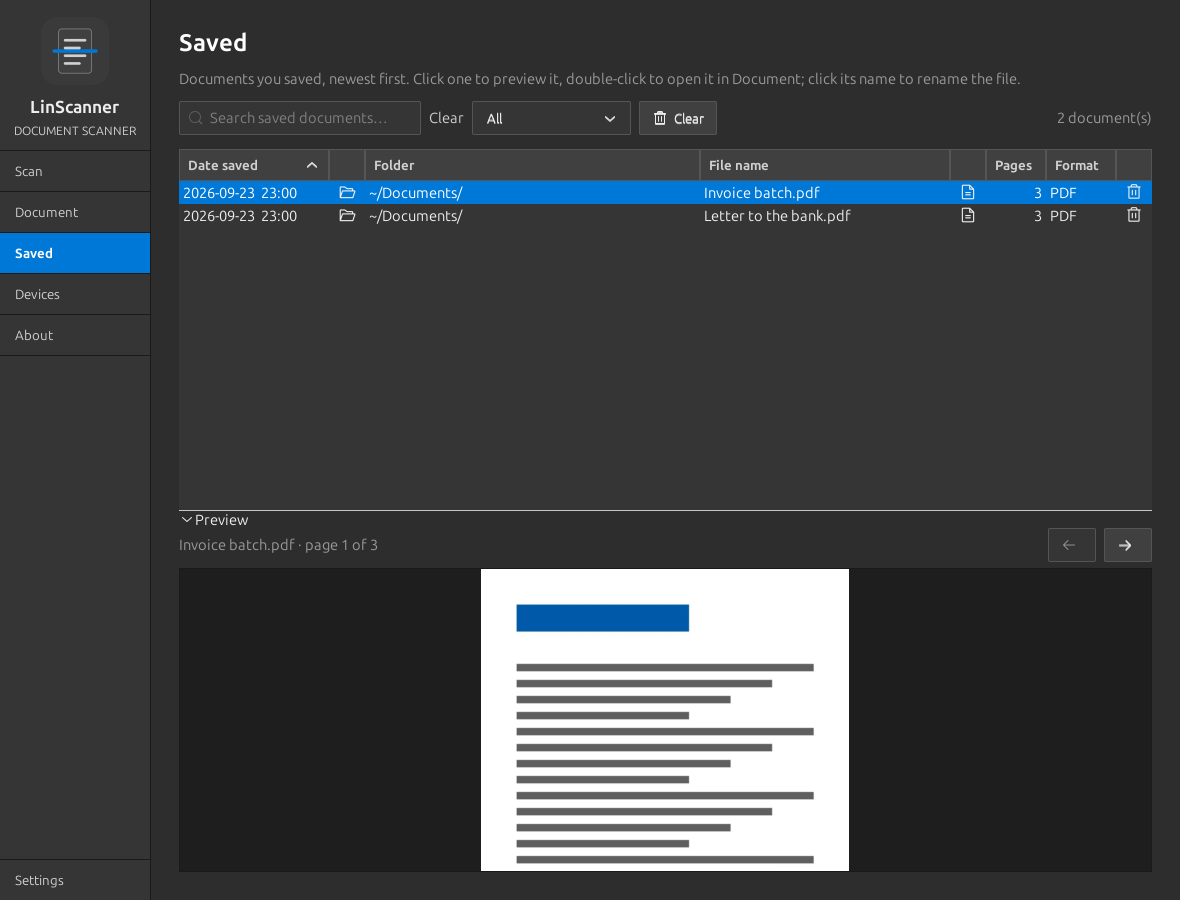Go to the previous preview page
Image resolution: width=1180 pixels, height=900 pixels.
point(1071,545)
